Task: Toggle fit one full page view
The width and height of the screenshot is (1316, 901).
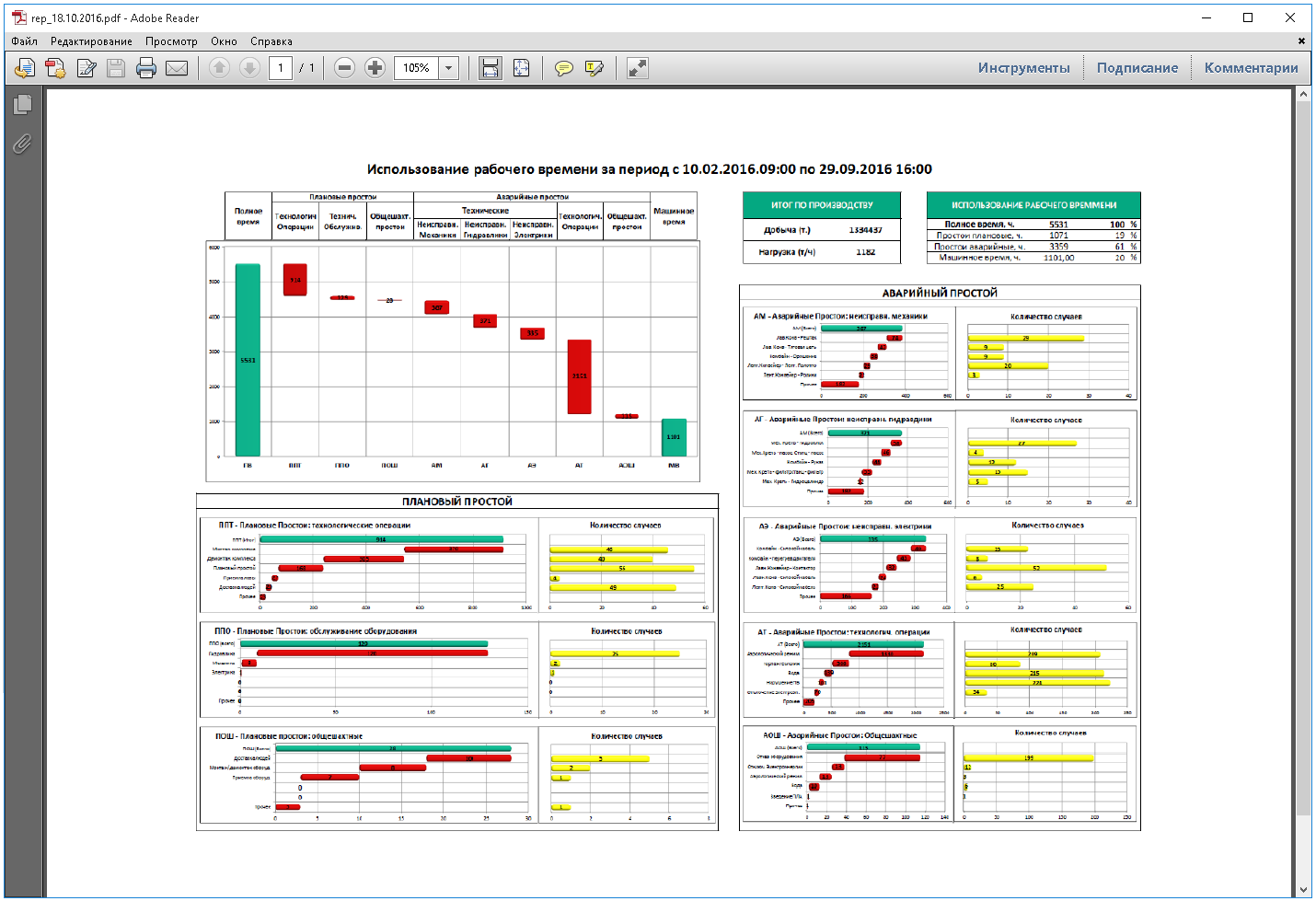Action: coord(521,68)
